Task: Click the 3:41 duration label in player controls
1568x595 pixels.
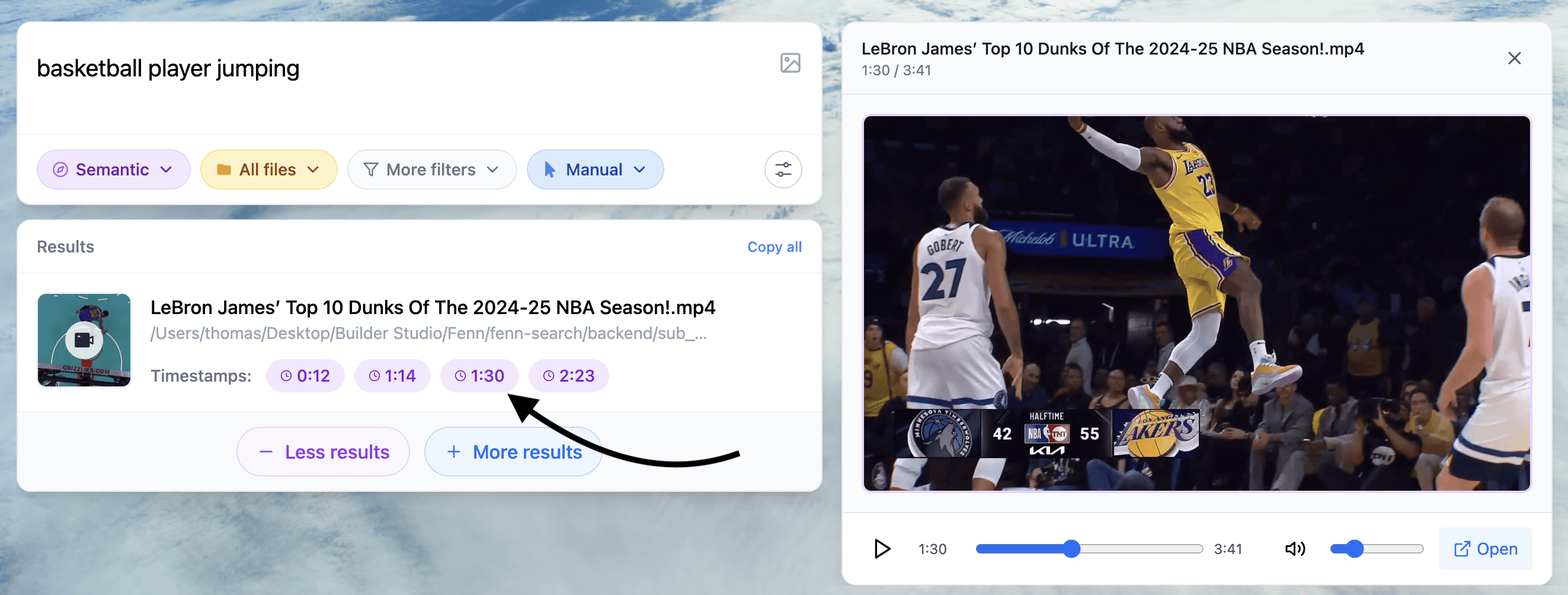Action: (1227, 549)
